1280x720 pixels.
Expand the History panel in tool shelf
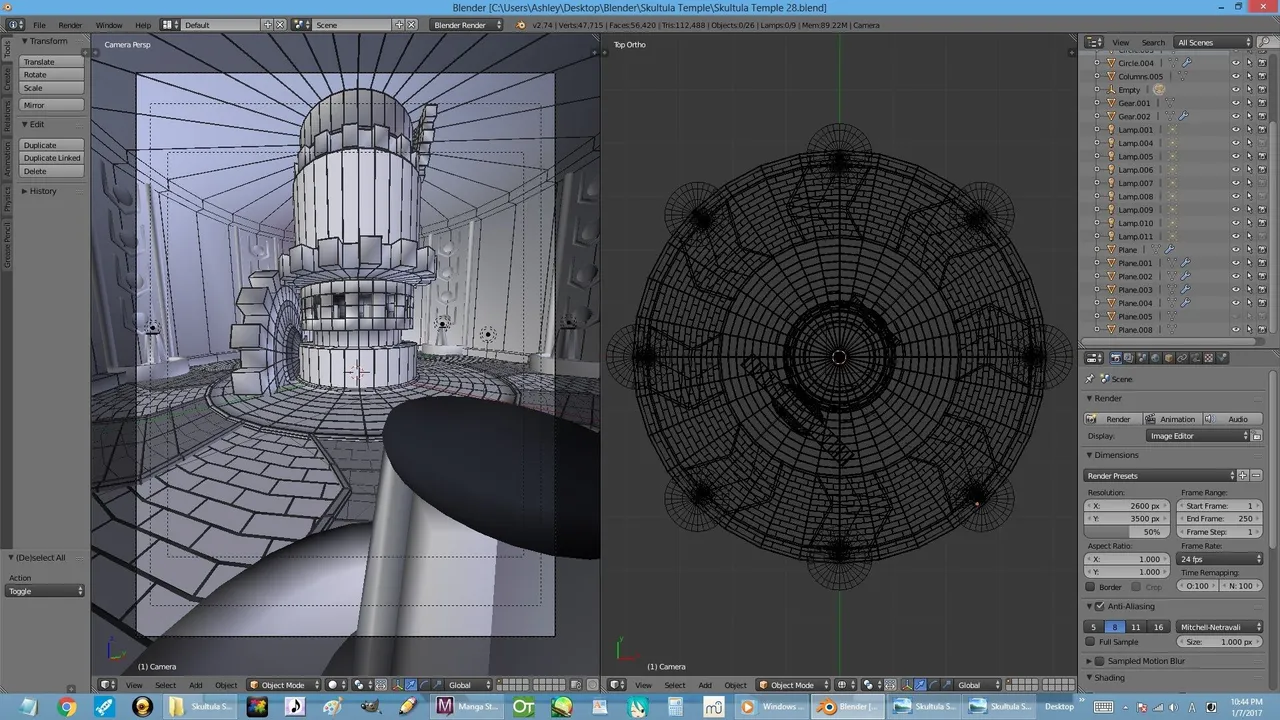coord(42,191)
